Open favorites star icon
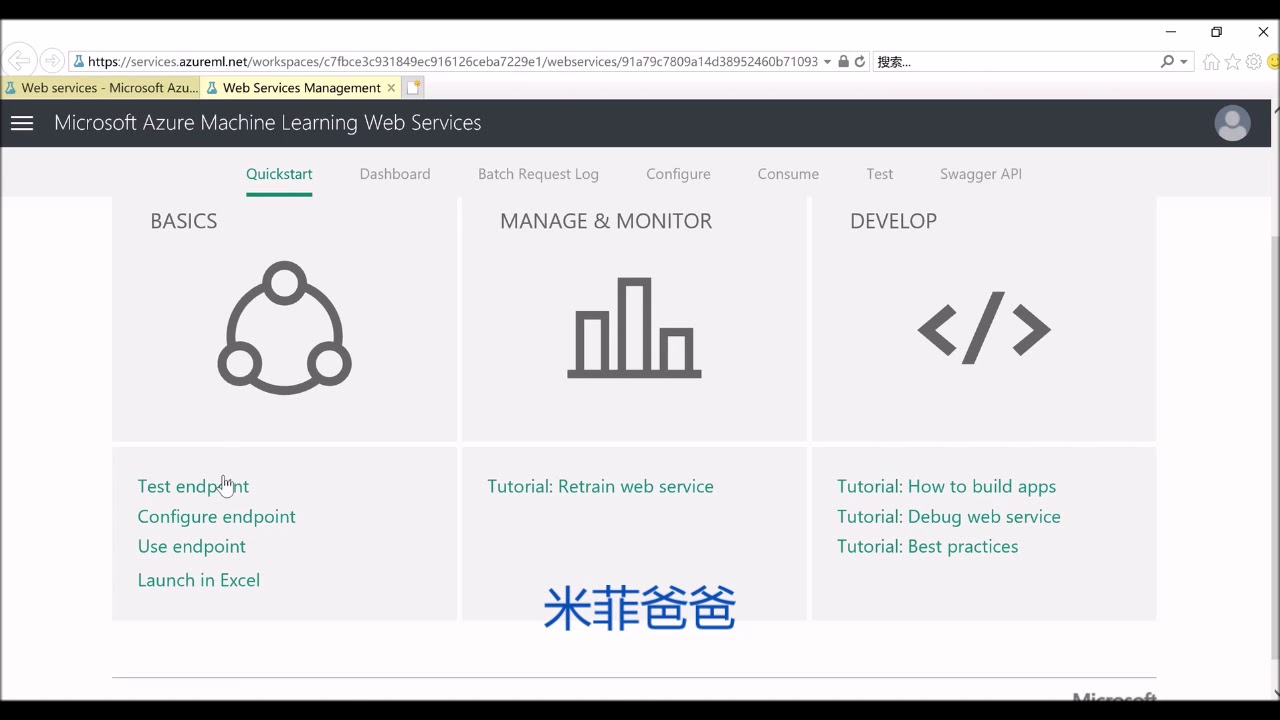 pyautogui.click(x=1233, y=62)
